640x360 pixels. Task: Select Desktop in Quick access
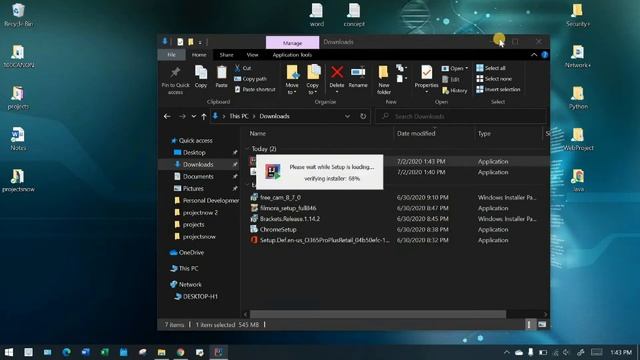(194, 152)
